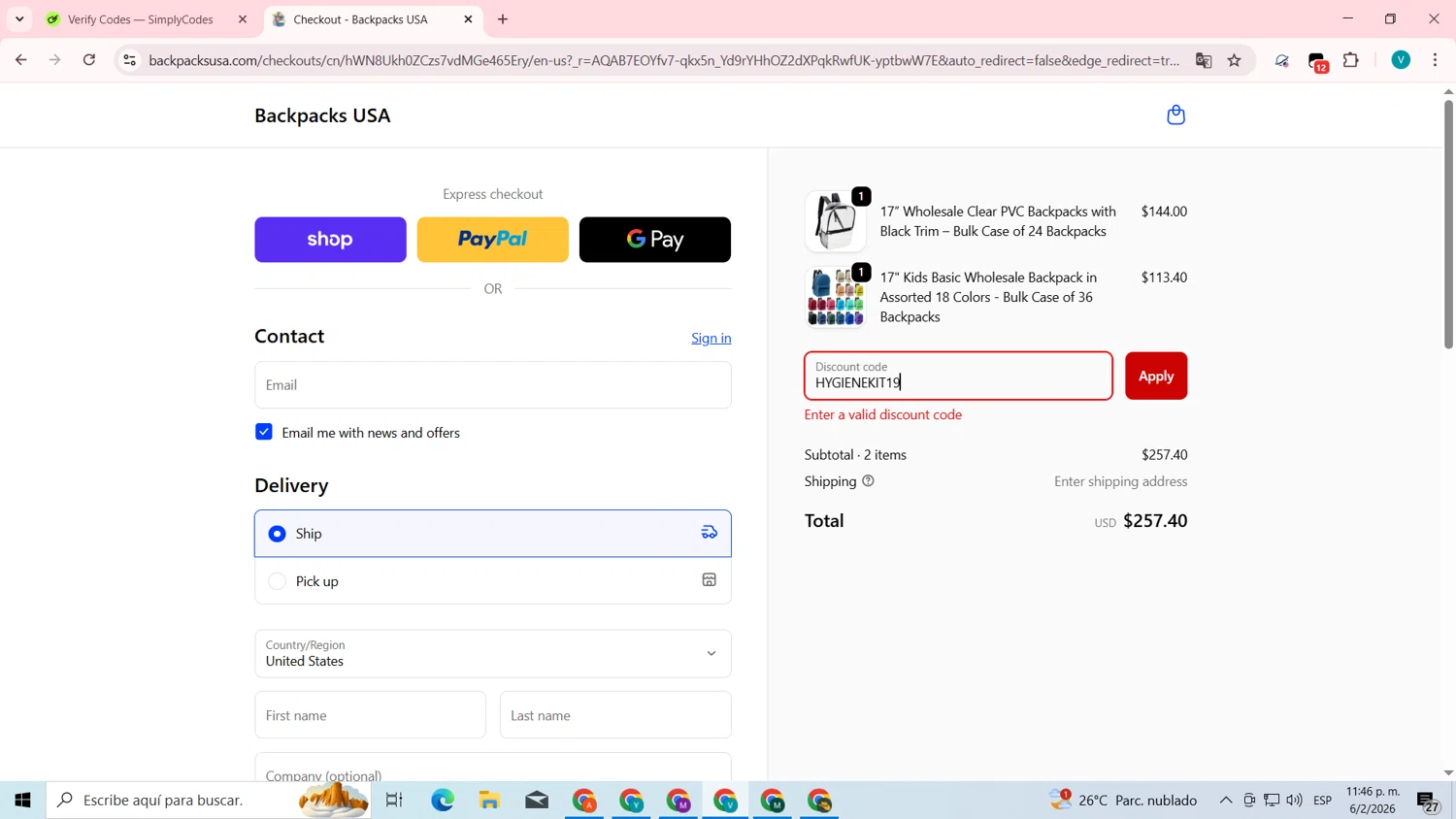Bookmark this page with the star icon
Screen dimensions: 1456x819
click(1235, 60)
